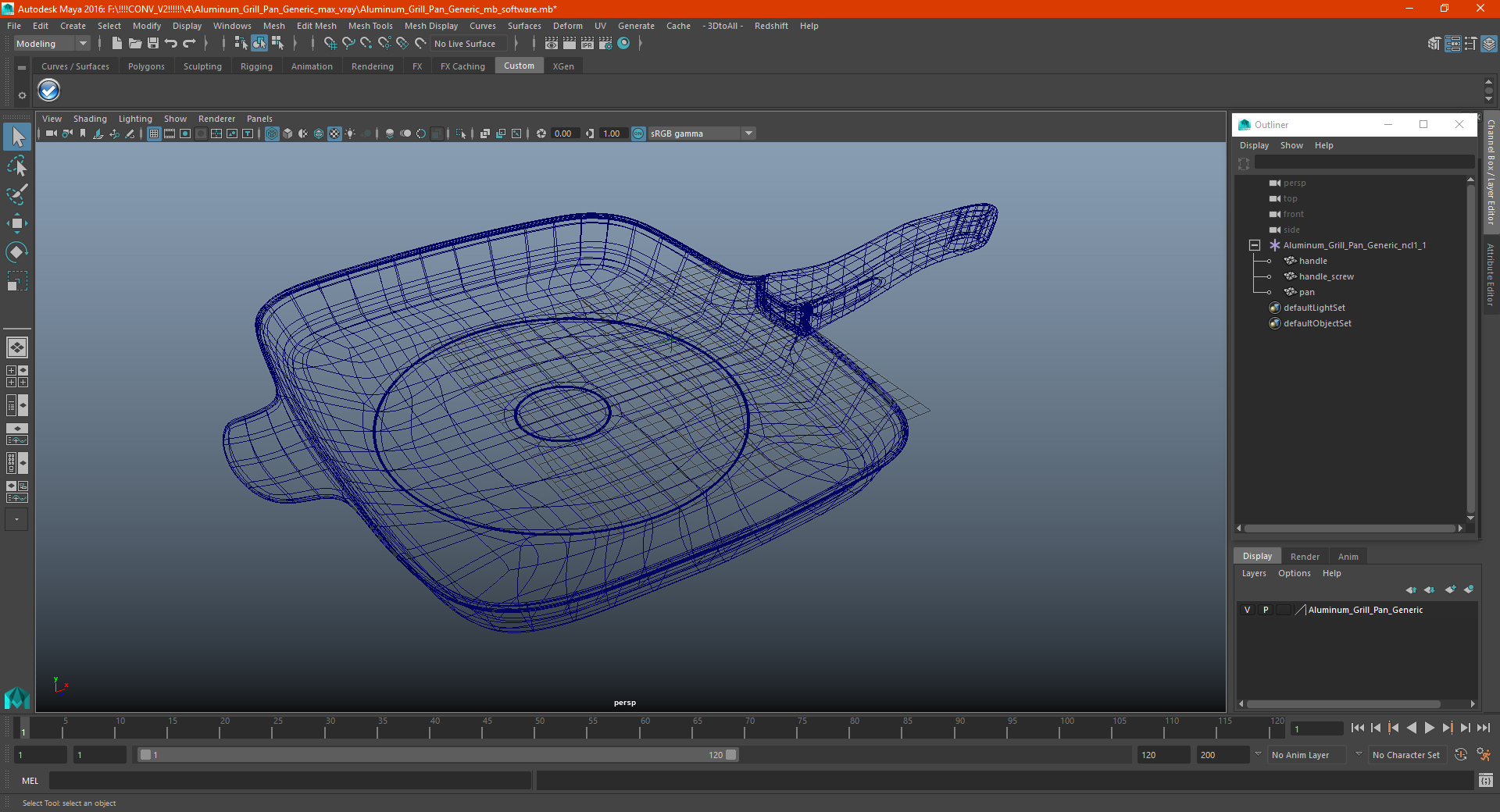Switch to the Render layer tab
This screenshot has width=1500, height=812.
pos(1305,557)
